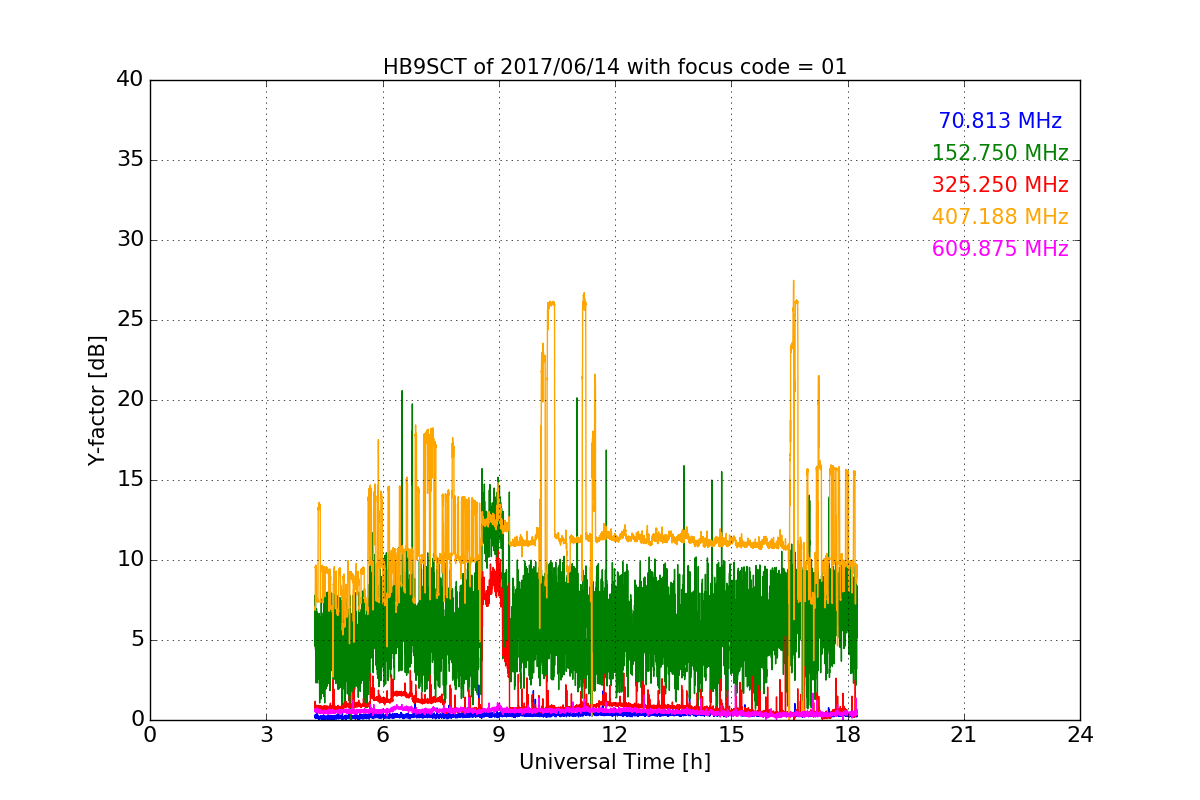Click the y-axis tick label '15'
Viewport: 1200px width, 800px height.
[130, 480]
